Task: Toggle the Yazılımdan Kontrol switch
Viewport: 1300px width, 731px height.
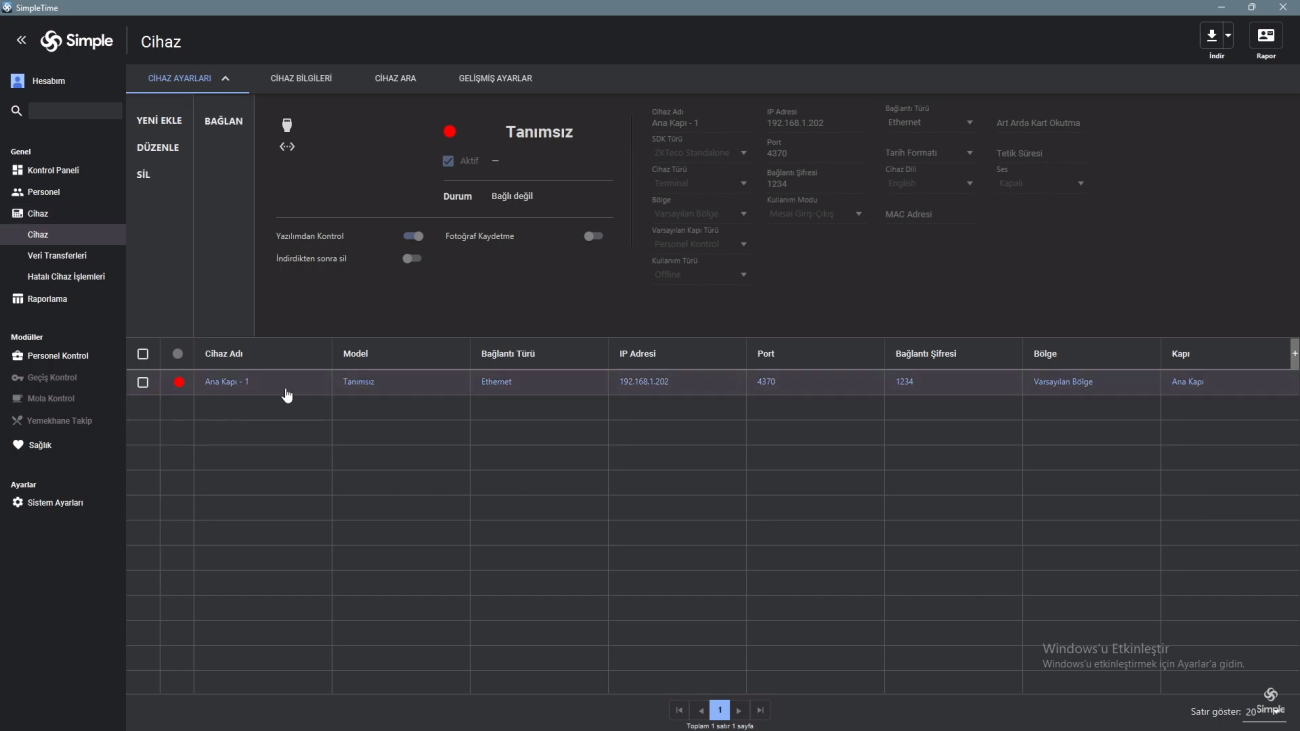Action: coord(413,236)
